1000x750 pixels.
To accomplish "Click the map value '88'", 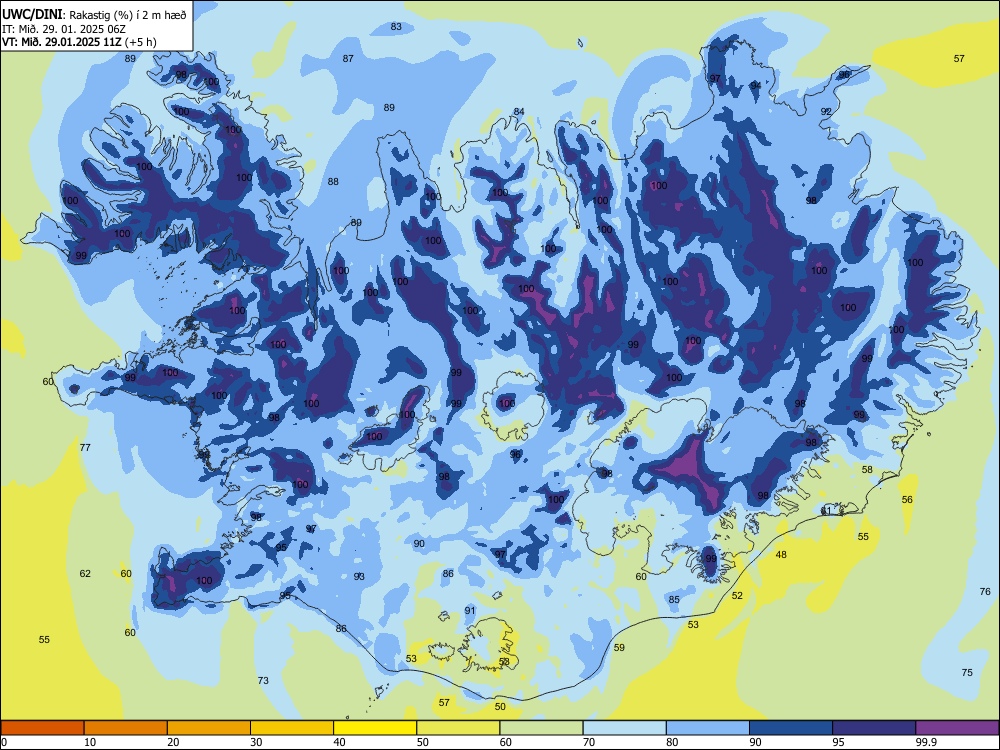I will pos(333,182).
